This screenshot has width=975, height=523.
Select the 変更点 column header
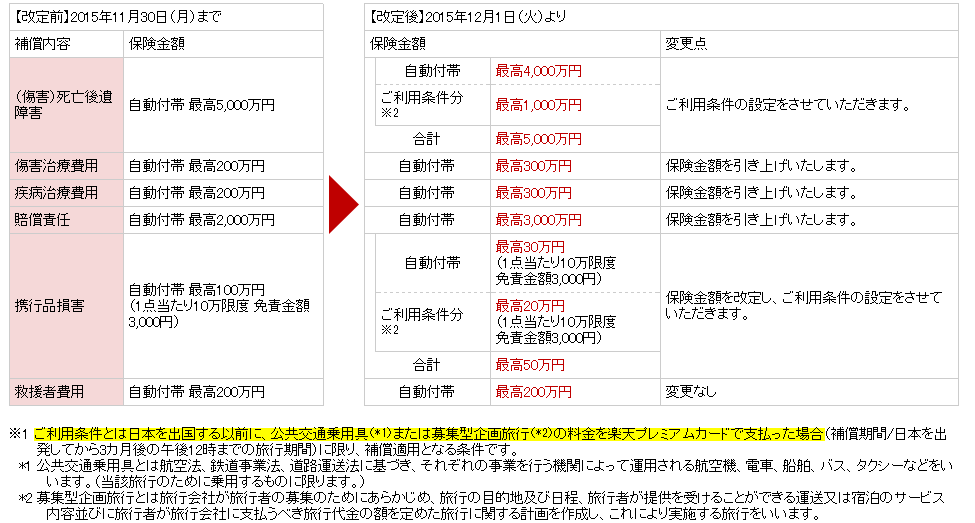click(809, 44)
